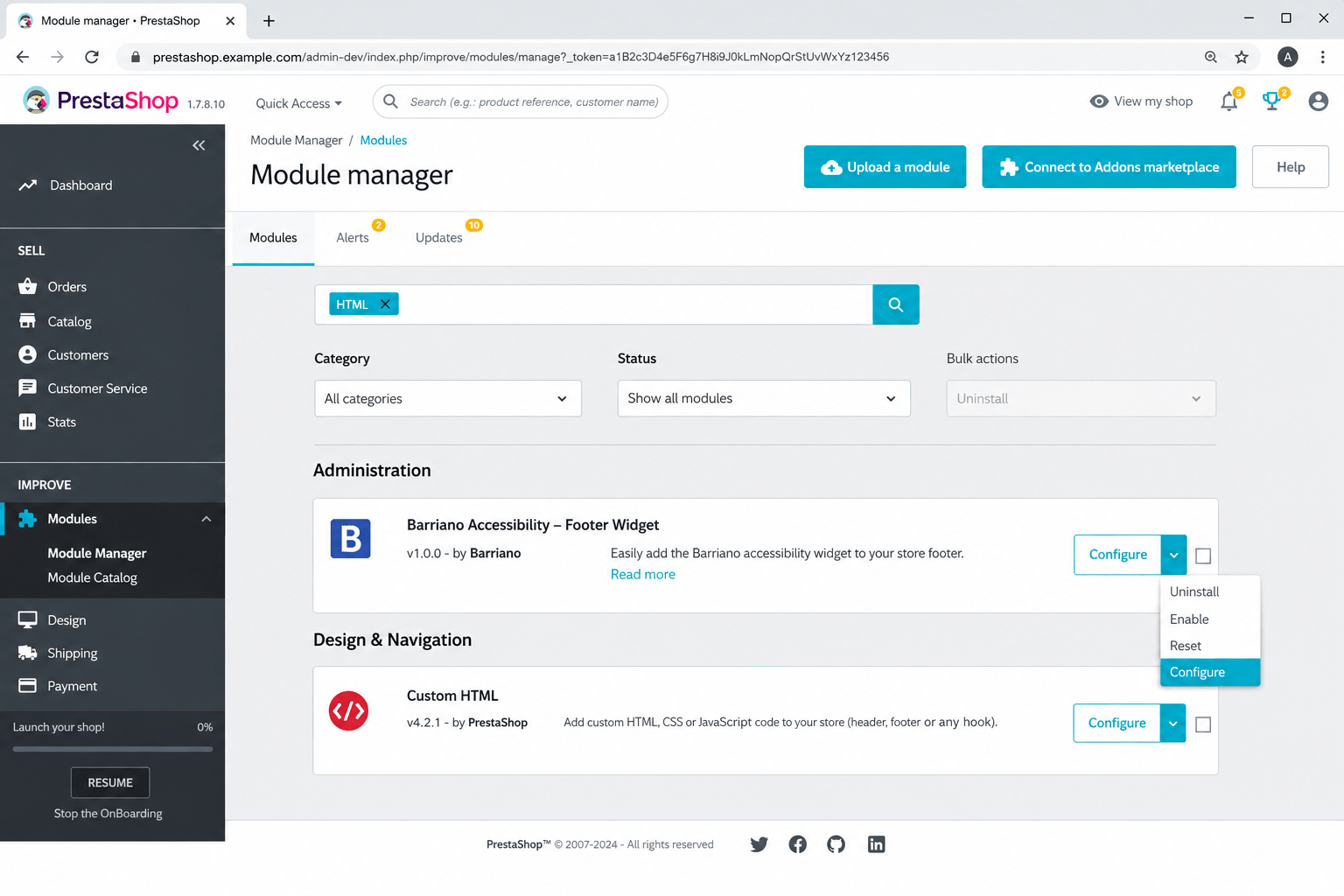Click the Custom HTML module icon
Screen dimensions: 1344x896
click(x=348, y=710)
